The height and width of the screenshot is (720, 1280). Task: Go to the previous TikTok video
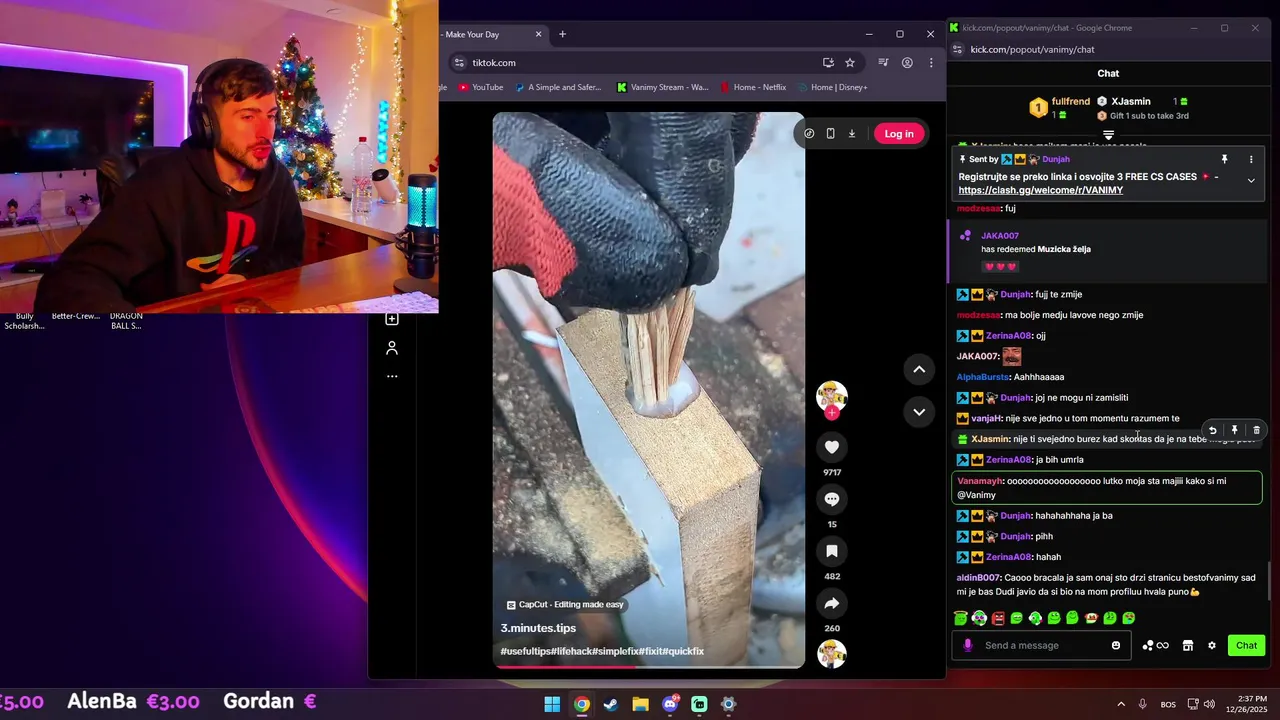(x=918, y=369)
